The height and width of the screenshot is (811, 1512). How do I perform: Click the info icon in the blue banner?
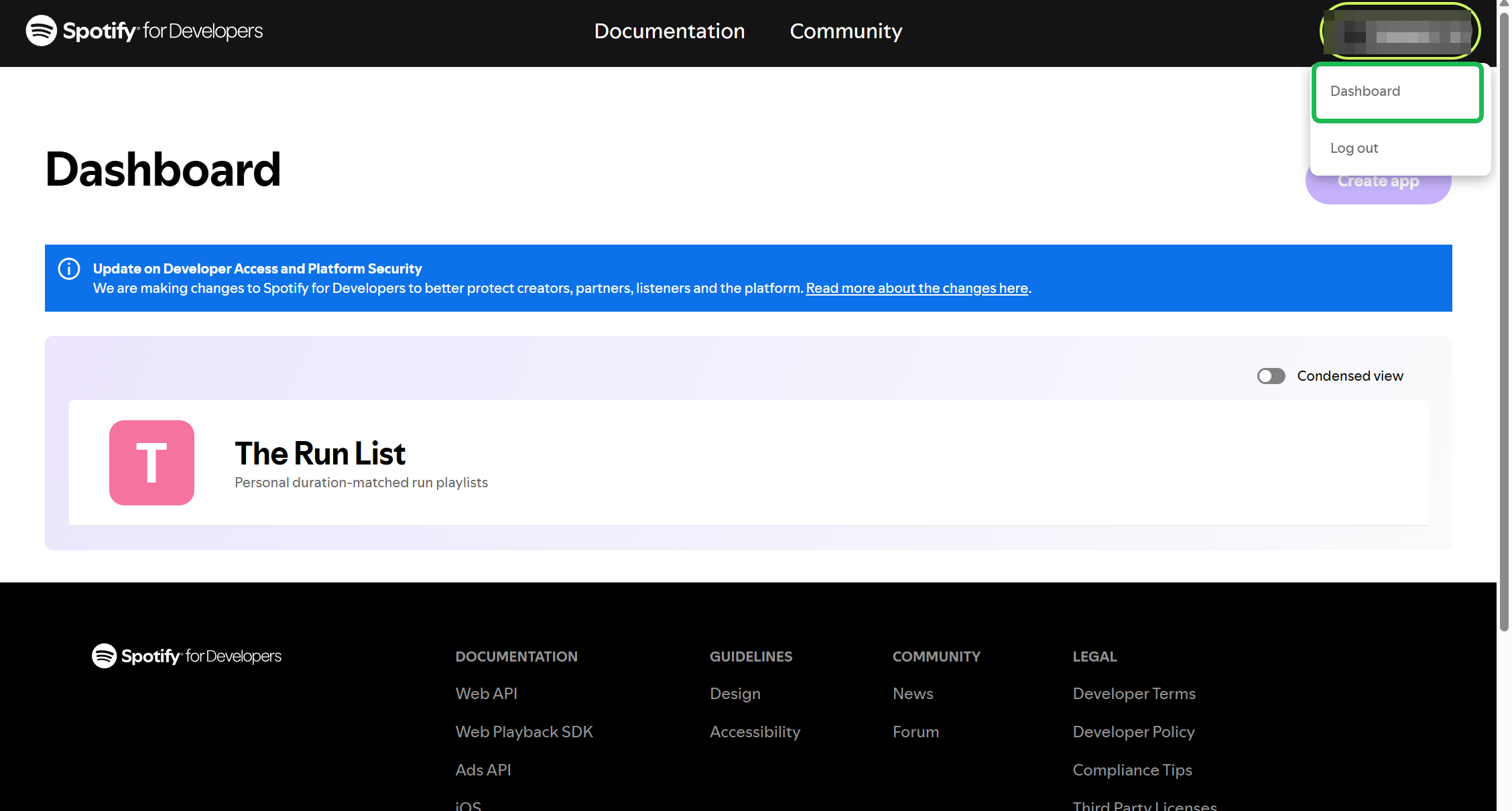click(69, 269)
